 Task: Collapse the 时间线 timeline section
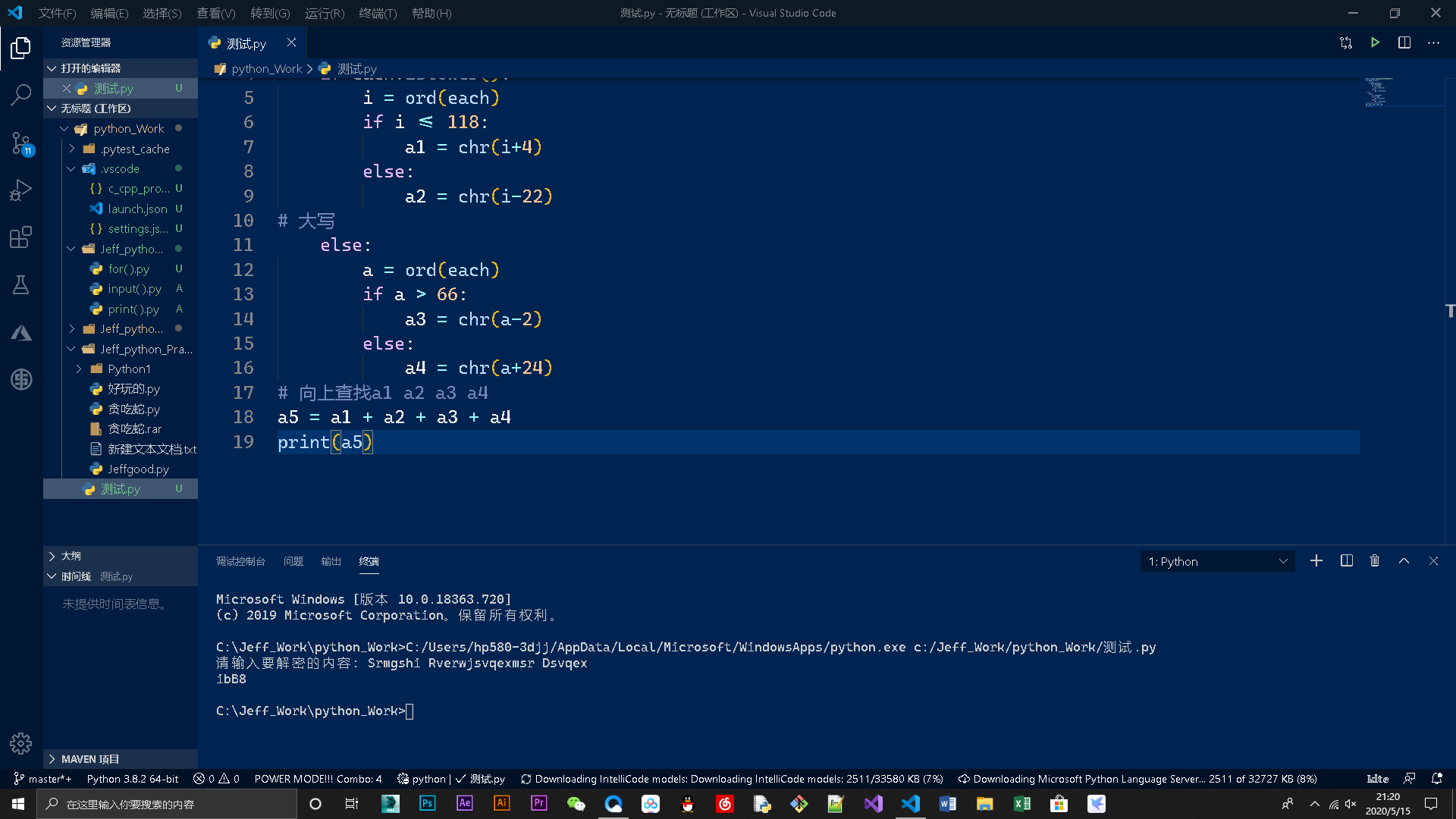click(x=120, y=576)
